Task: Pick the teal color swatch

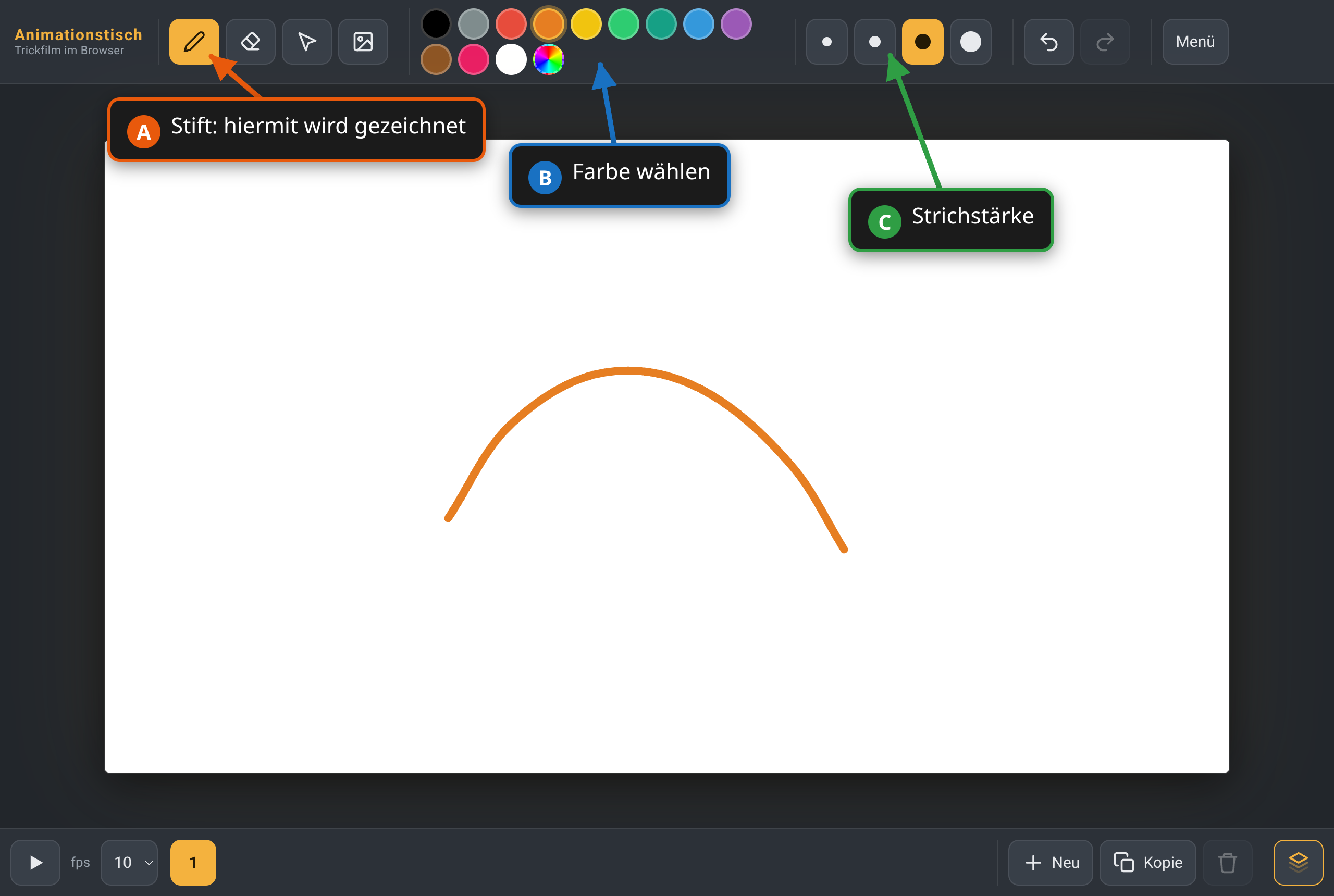Action: click(x=661, y=24)
